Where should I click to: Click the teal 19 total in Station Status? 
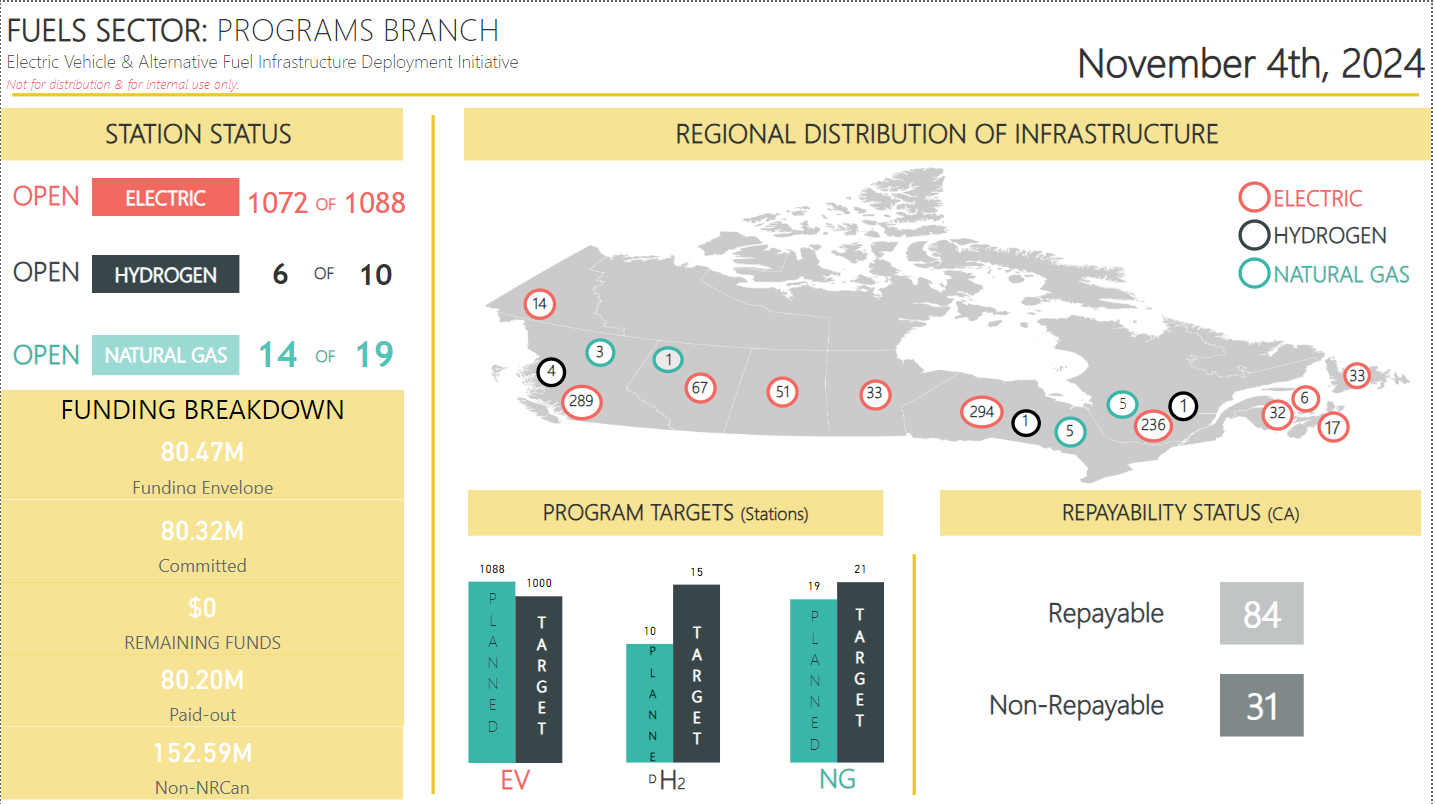coord(375,354)
